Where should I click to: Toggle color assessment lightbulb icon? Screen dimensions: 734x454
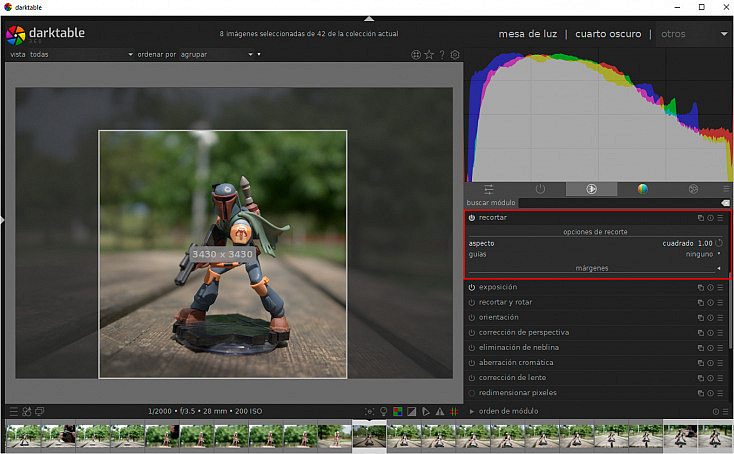383,411
